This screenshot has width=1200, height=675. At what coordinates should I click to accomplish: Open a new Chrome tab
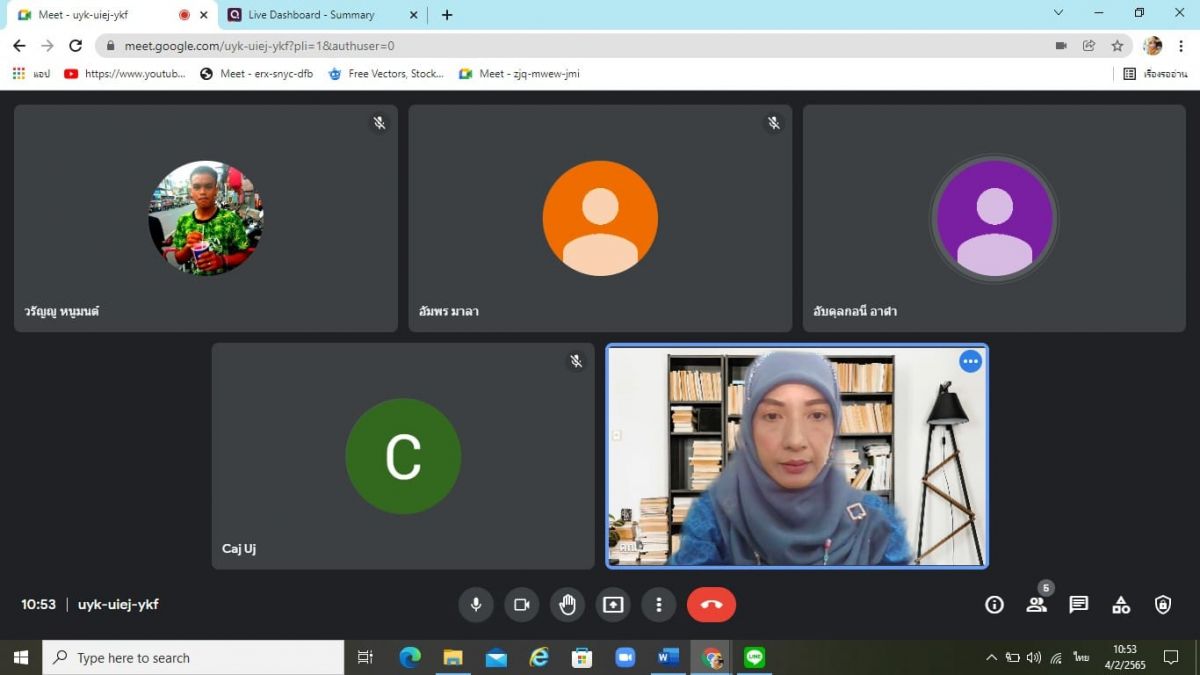tap(447, 15)
